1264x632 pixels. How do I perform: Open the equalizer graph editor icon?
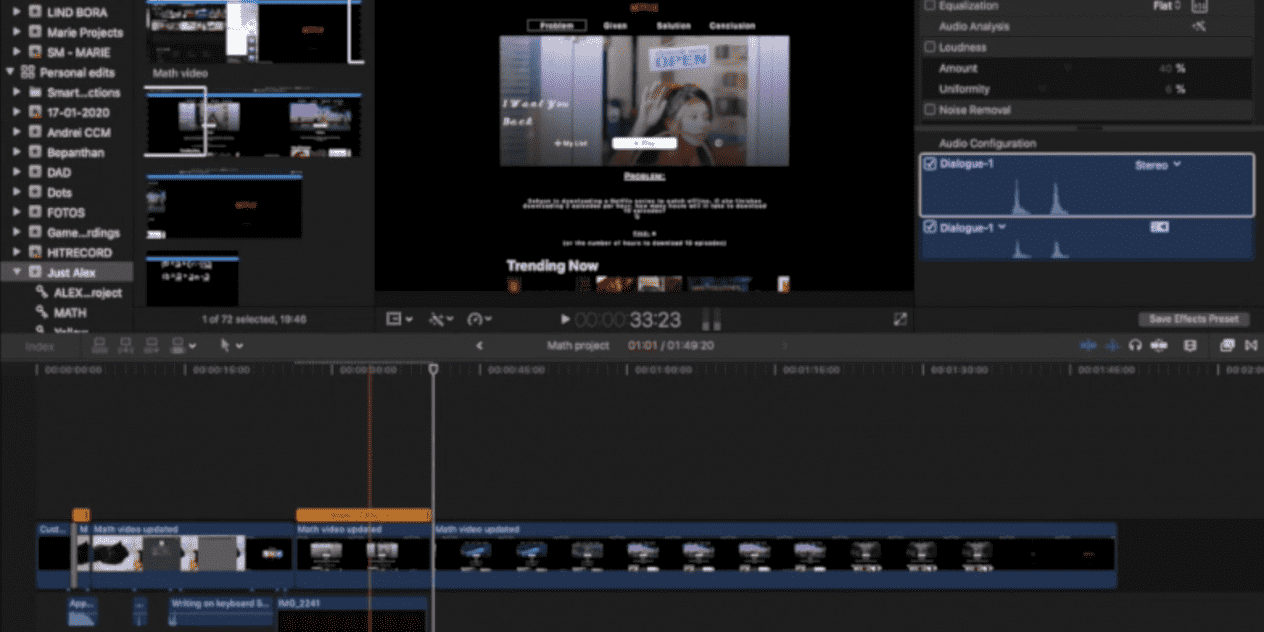[1199, 6]
